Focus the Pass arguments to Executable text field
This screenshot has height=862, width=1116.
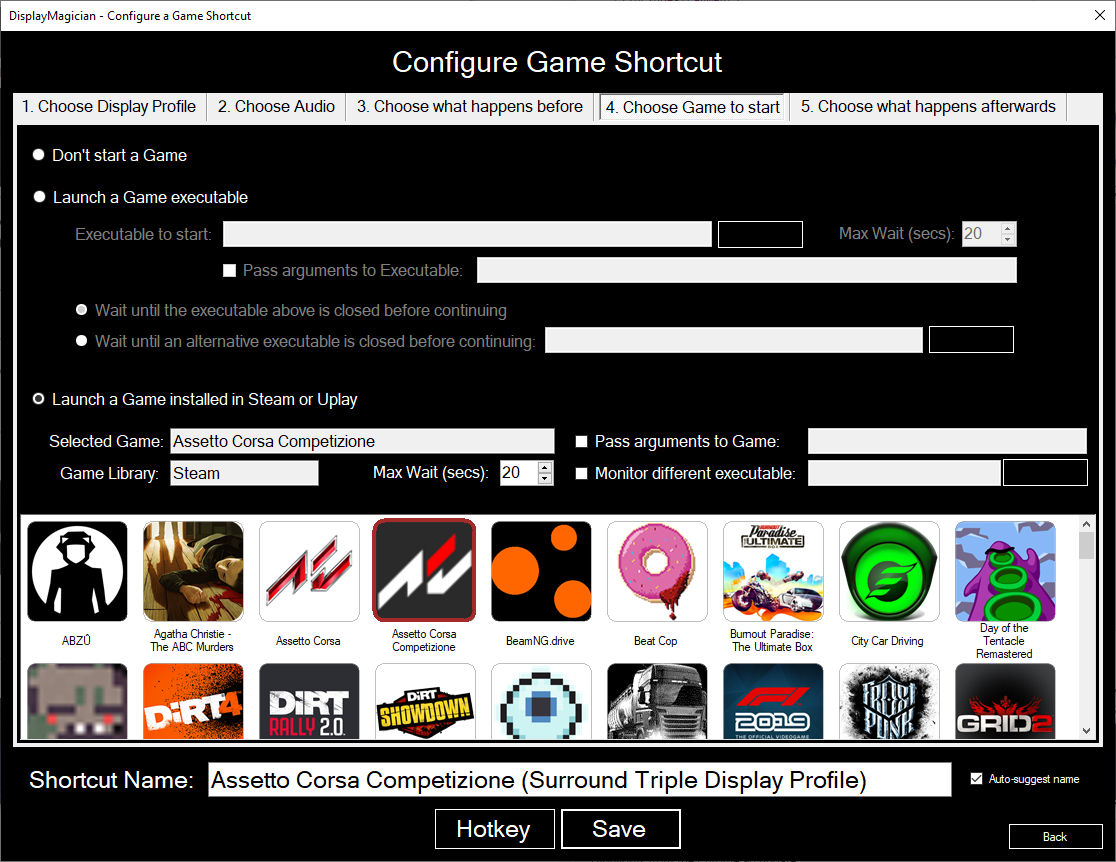(747, 270)
